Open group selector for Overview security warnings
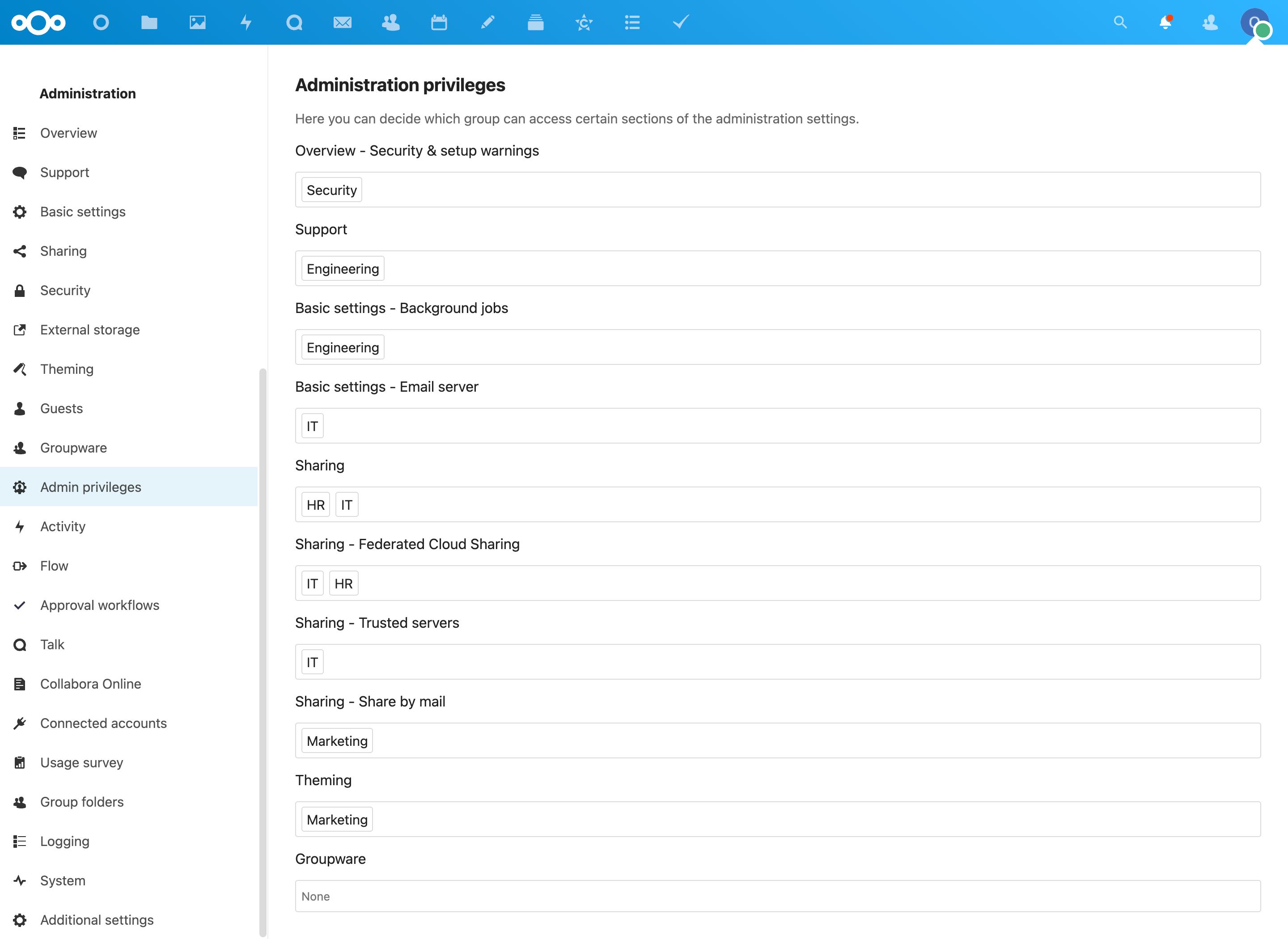 point(778,190)
